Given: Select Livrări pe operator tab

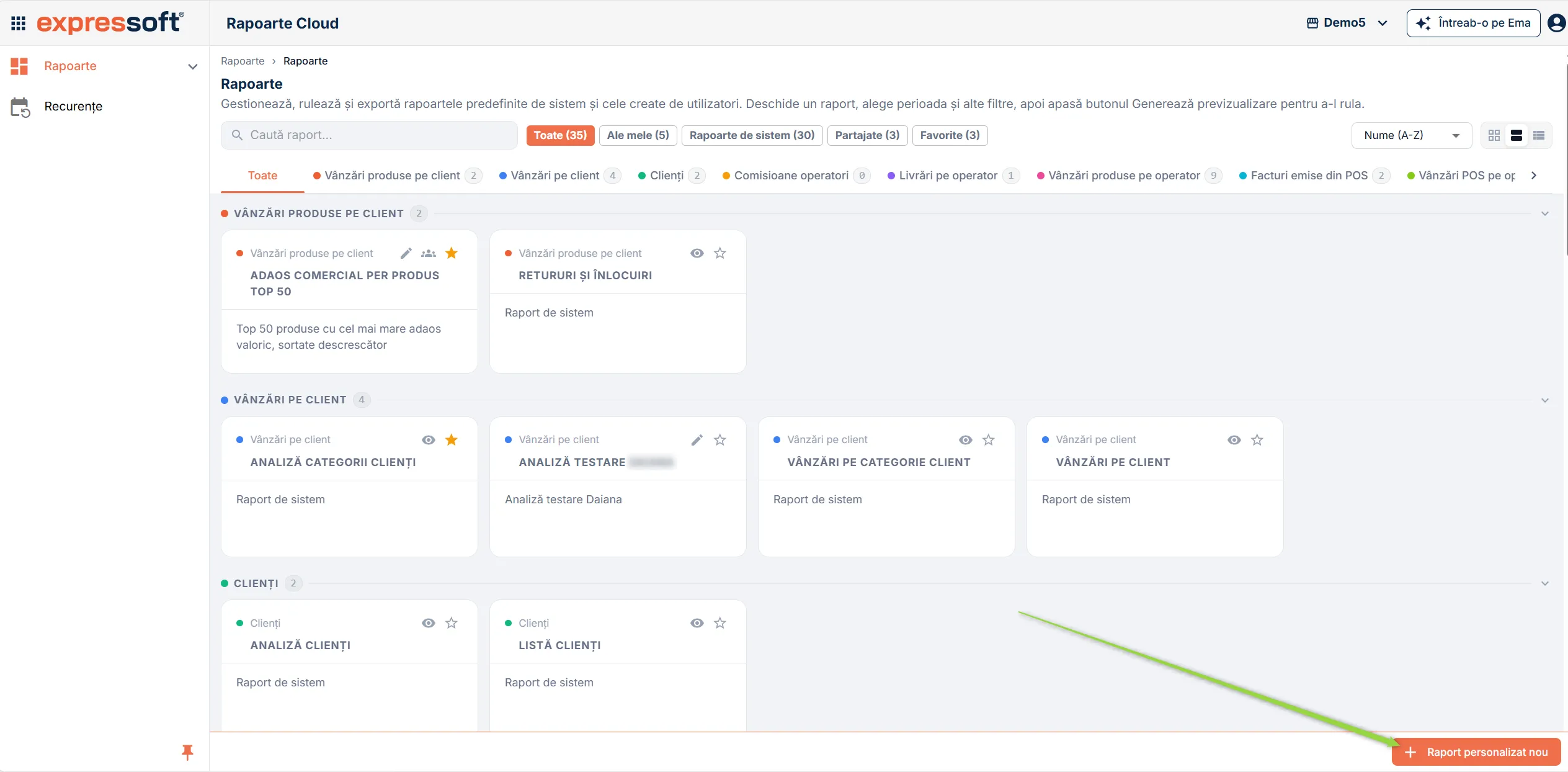Looking at the screenshot, I should tap(953, 176).
